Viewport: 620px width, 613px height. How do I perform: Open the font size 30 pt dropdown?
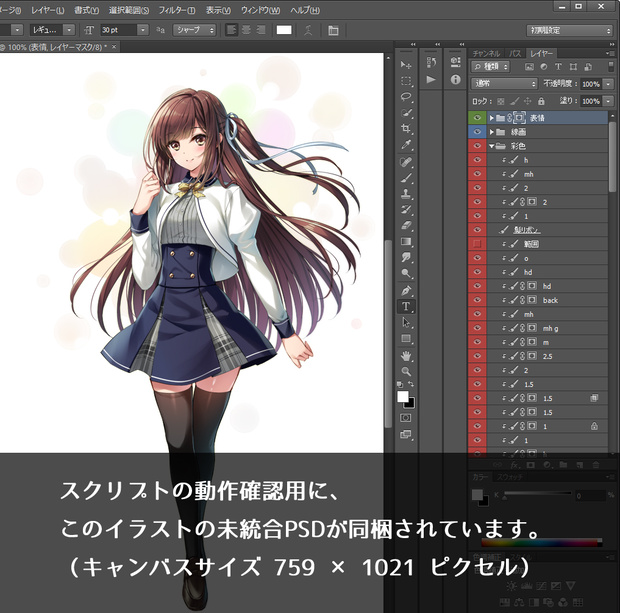coord(143,30)
